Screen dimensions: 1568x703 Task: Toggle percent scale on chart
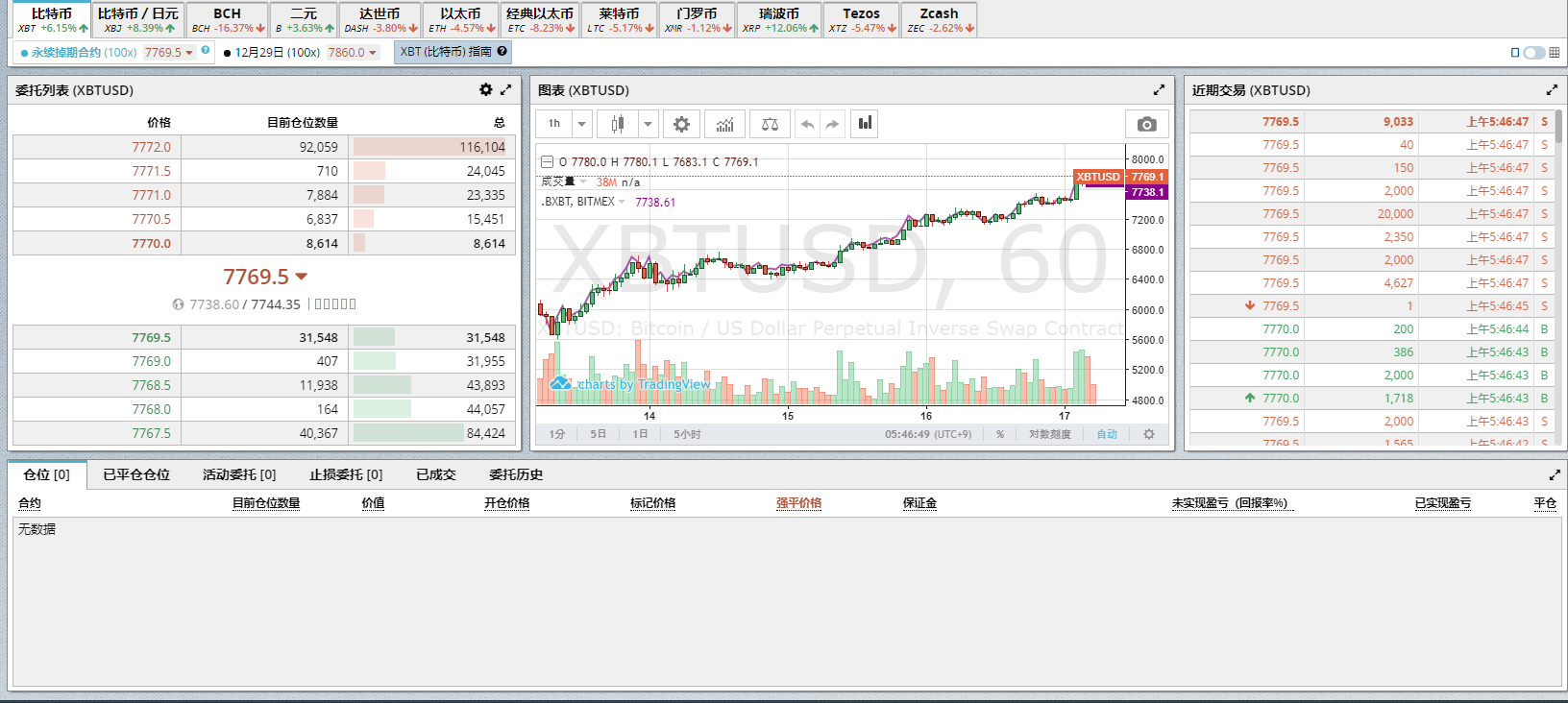pos(1000,434)
